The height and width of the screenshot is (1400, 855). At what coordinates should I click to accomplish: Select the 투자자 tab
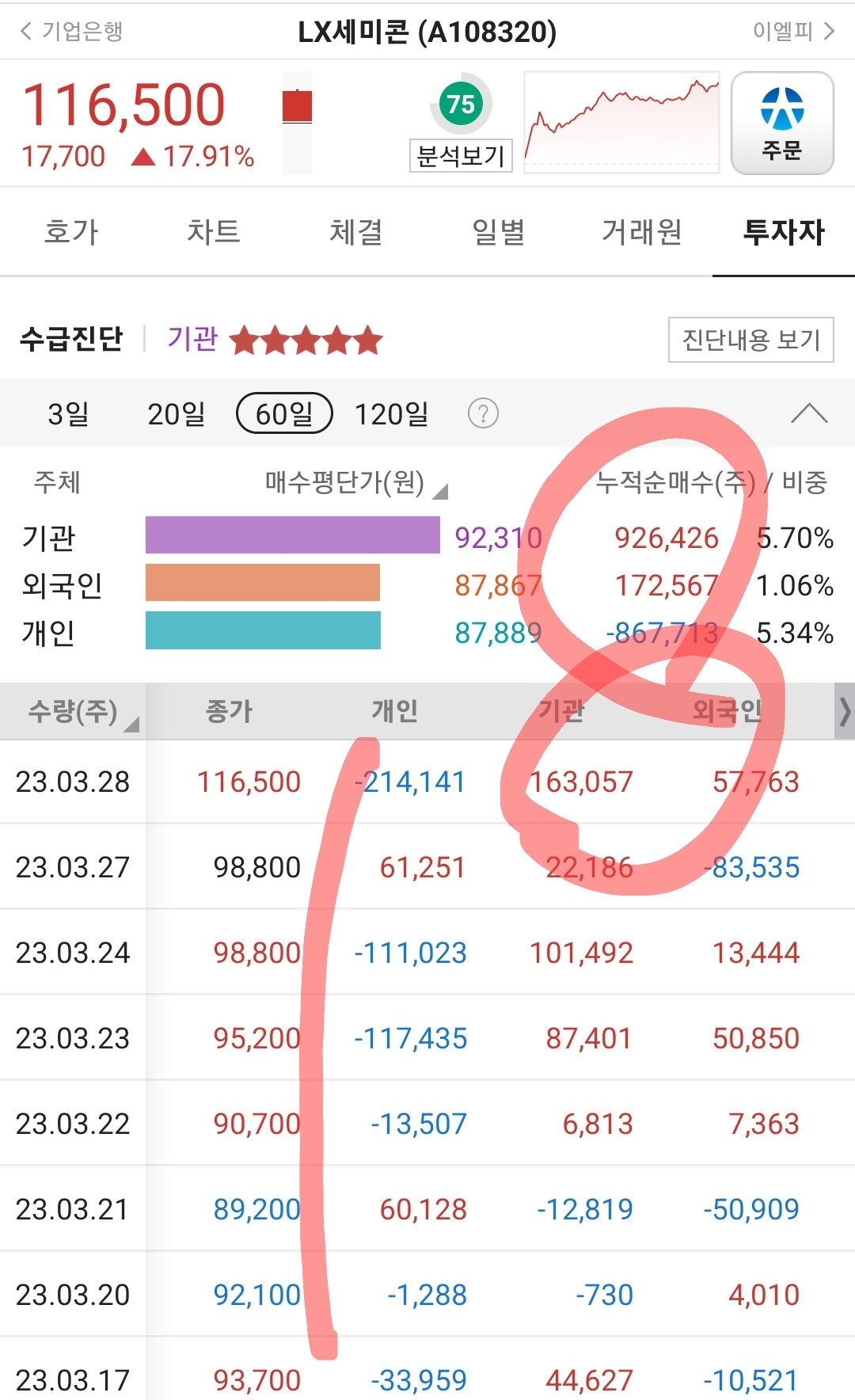(x=784, y=232)
